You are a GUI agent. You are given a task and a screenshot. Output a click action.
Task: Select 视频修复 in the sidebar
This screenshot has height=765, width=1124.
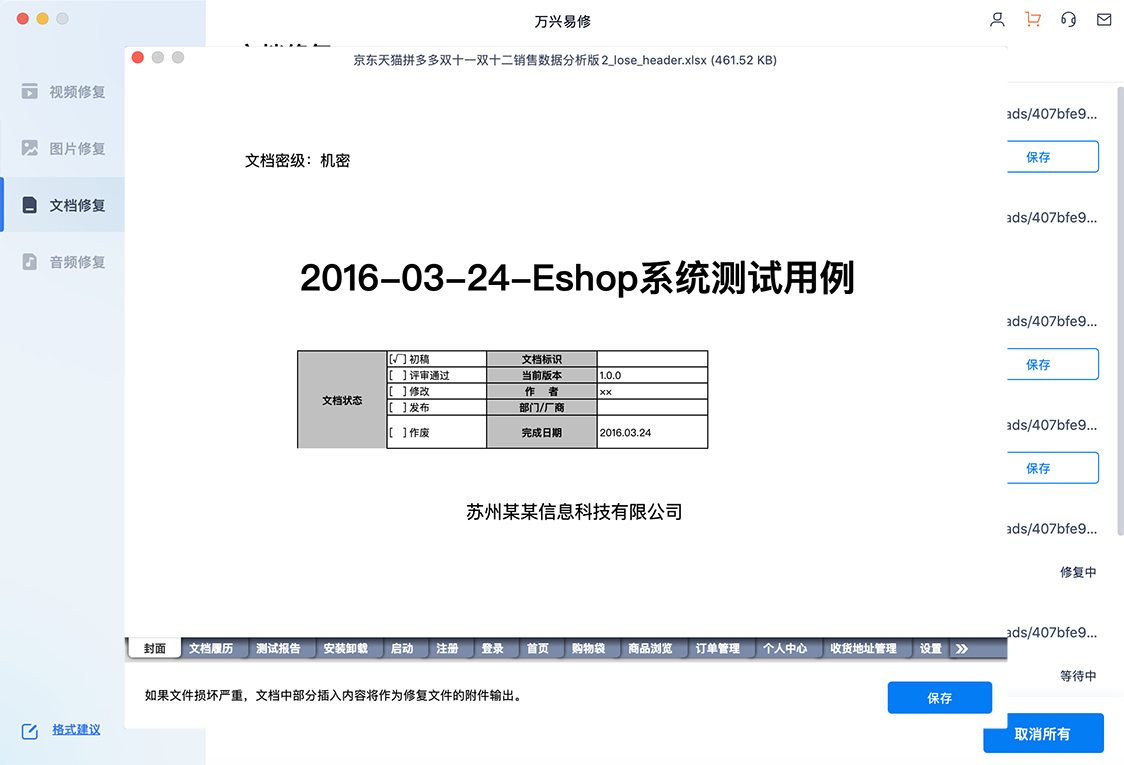click(62, 92)
